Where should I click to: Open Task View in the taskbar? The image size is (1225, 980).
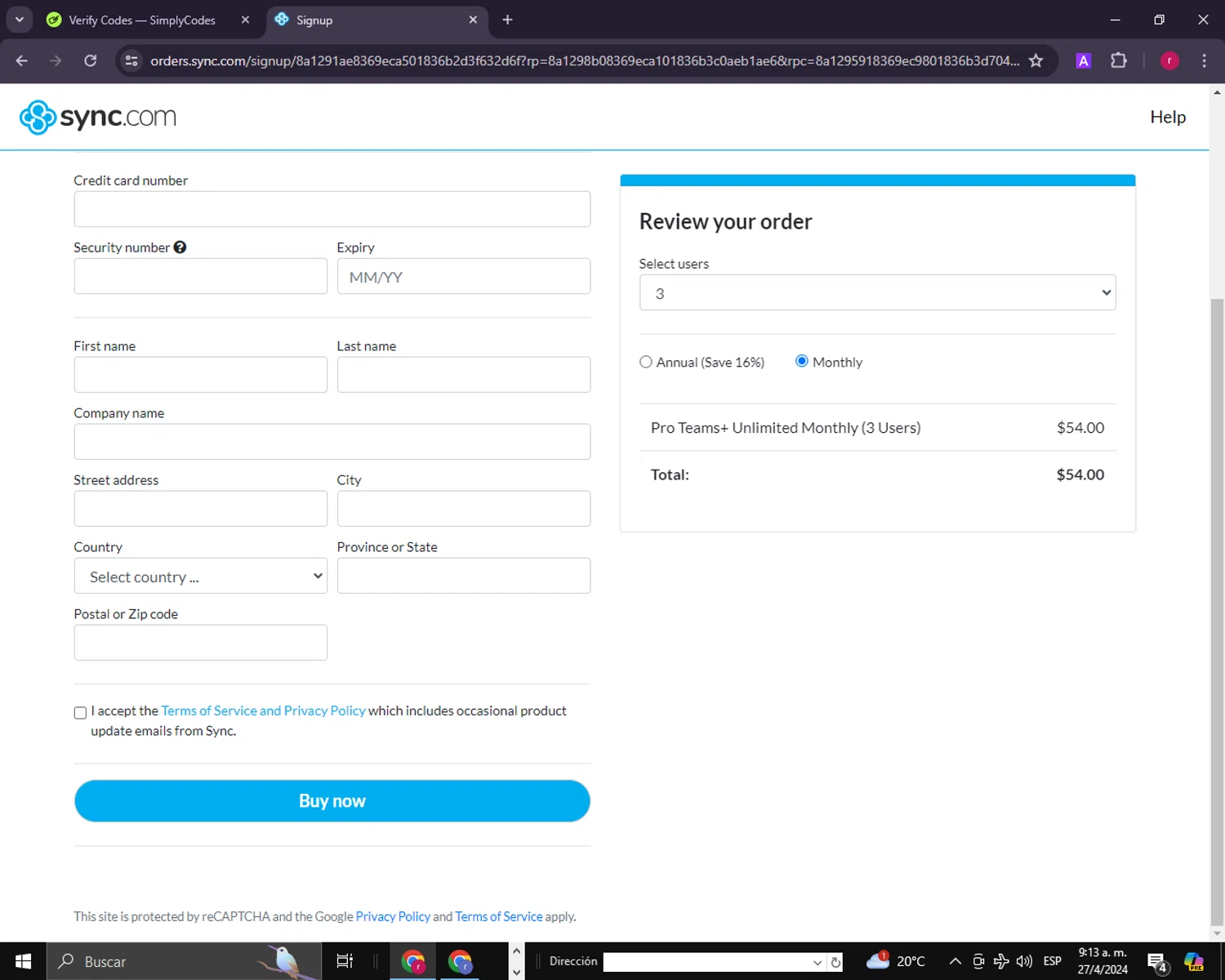pos(345,961)
